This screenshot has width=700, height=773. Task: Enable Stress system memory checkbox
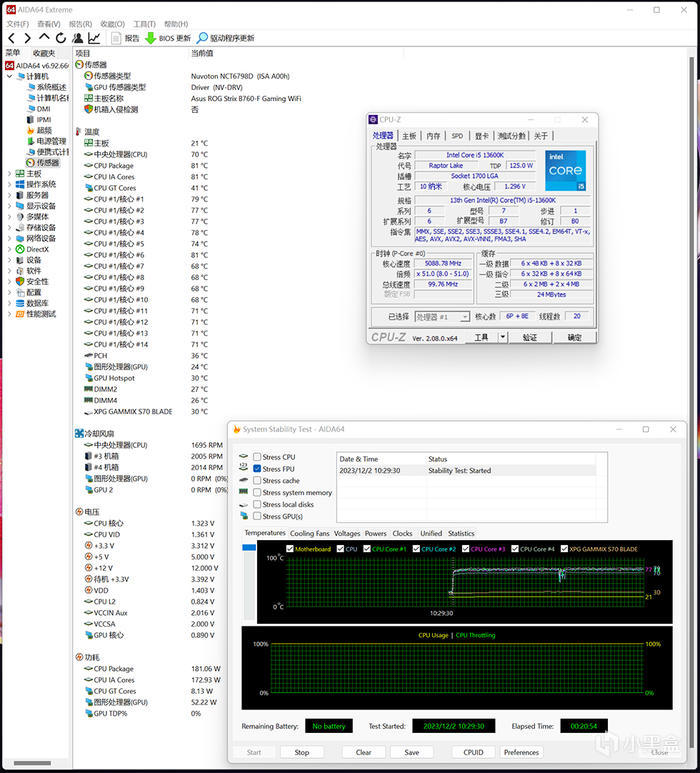(x=257, y=492)
